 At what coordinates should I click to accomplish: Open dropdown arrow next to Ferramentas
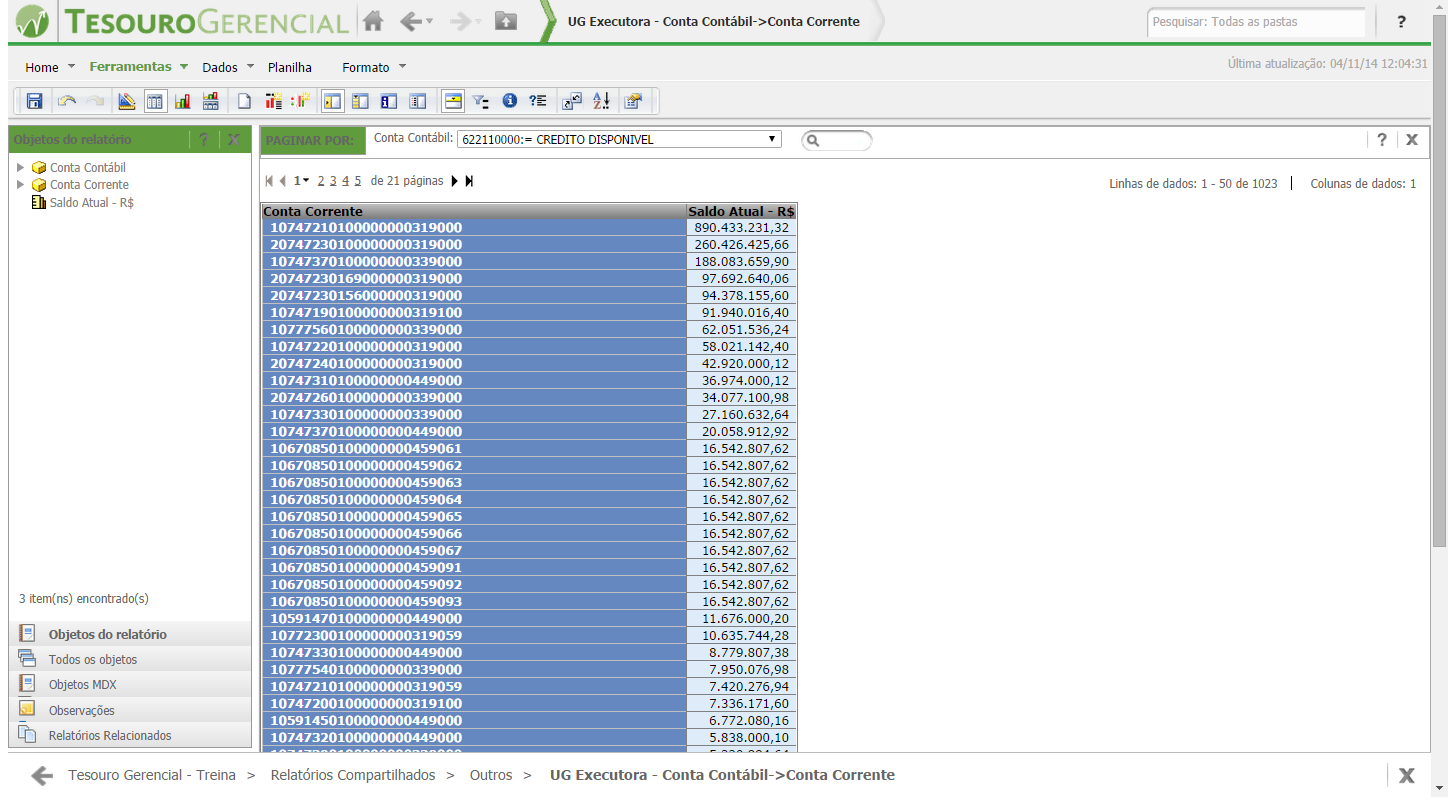184,67
